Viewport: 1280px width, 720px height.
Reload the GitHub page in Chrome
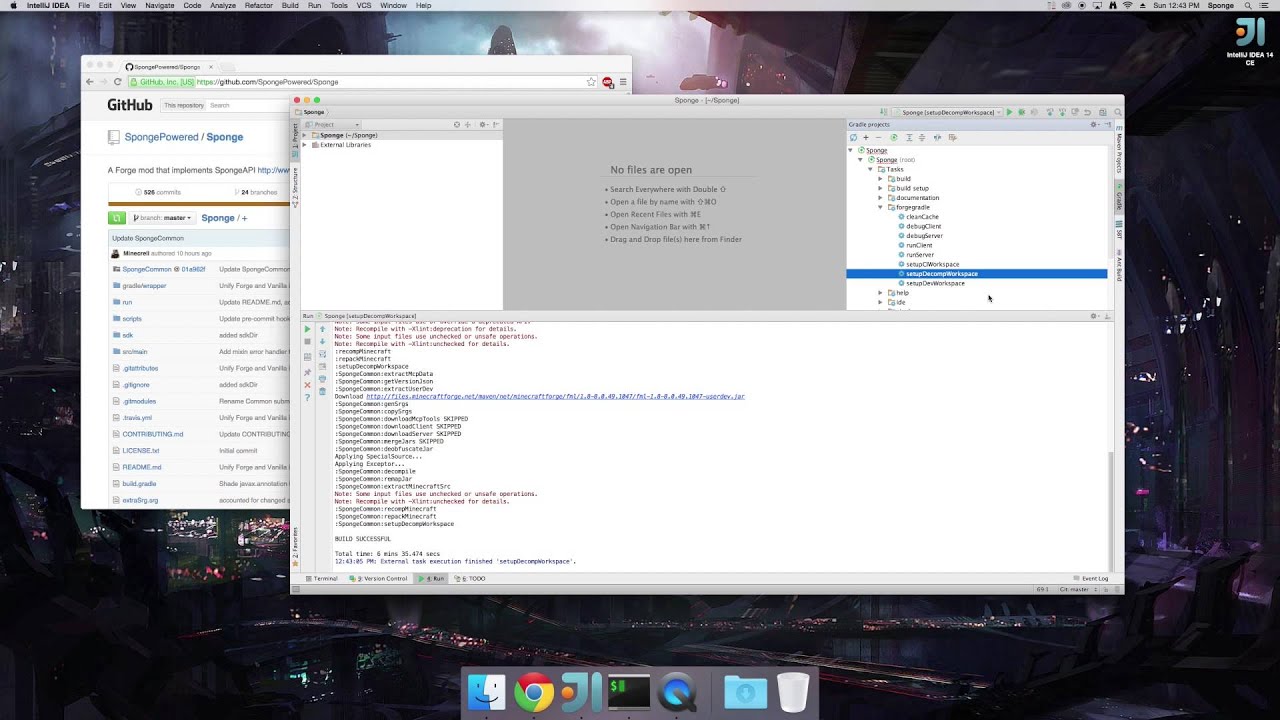point(118,82)
